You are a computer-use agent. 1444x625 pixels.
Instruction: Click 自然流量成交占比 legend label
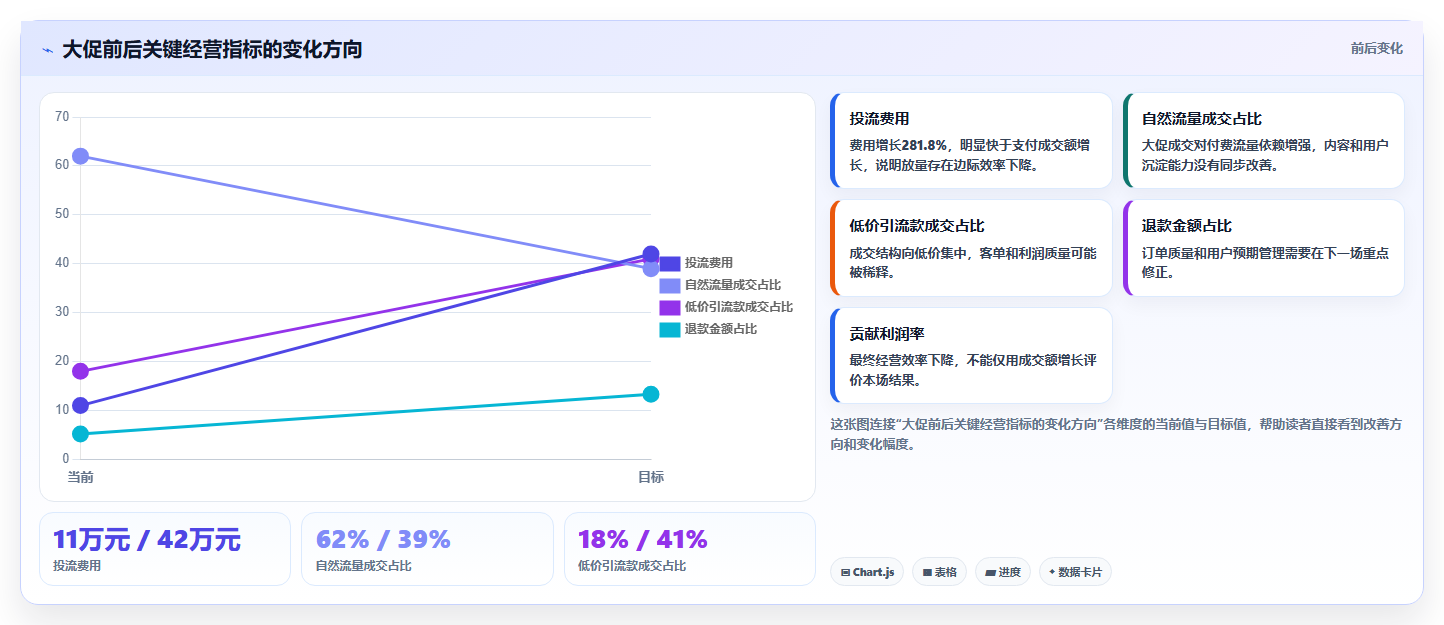pyautogui.click(x=733, y=285)
